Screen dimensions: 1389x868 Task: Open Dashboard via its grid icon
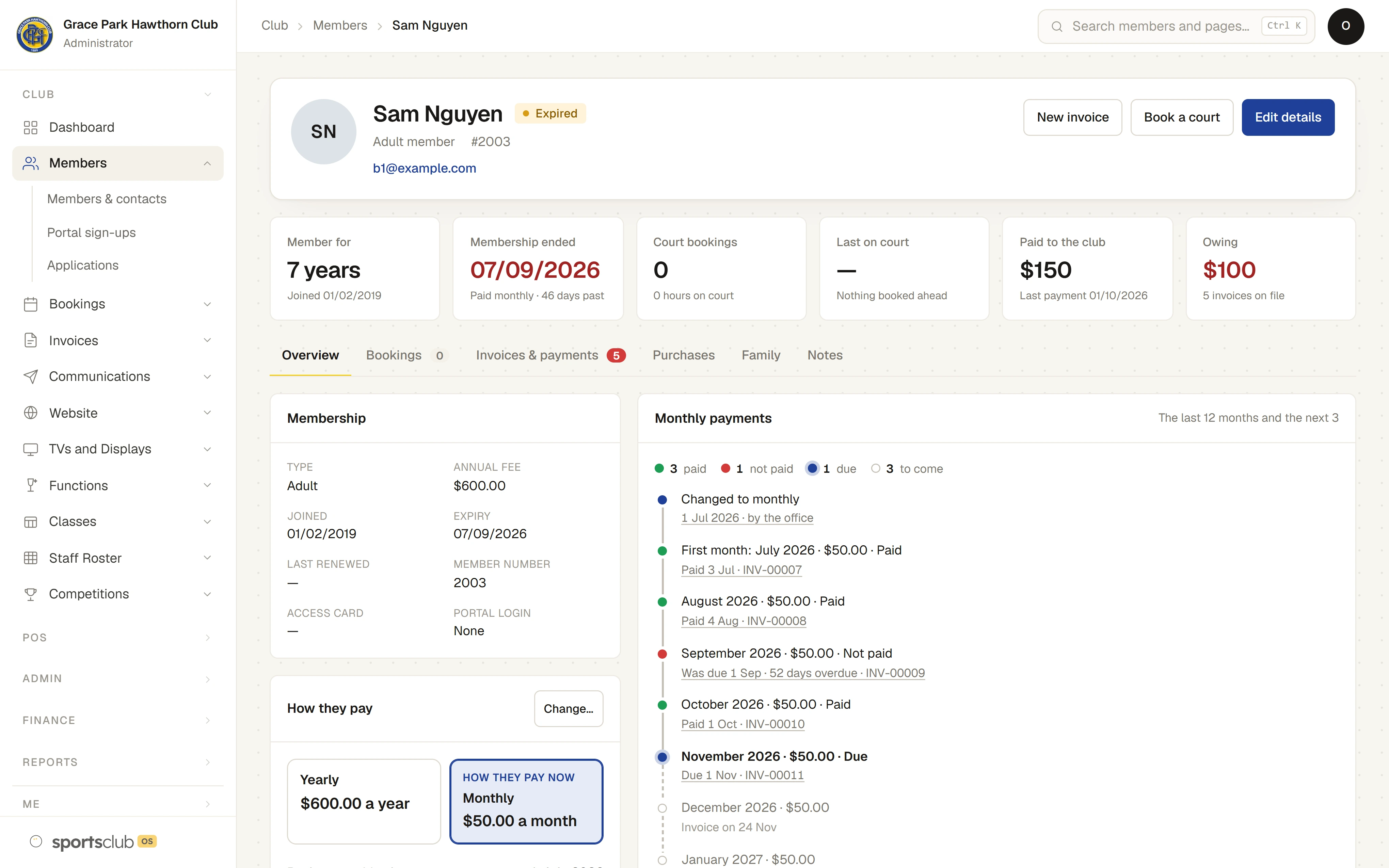(30, 127)
